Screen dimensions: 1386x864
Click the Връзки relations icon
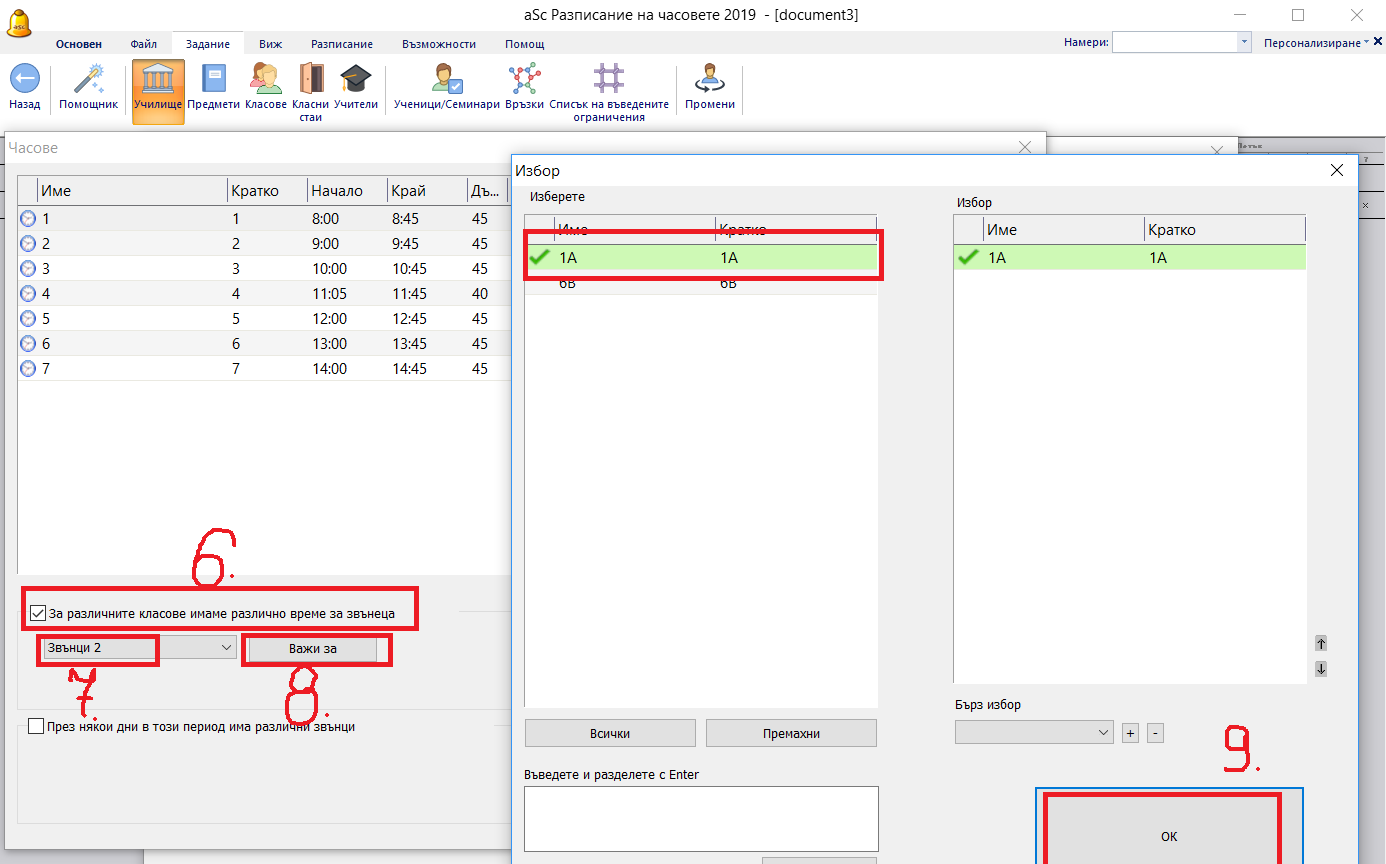(523, 80)
